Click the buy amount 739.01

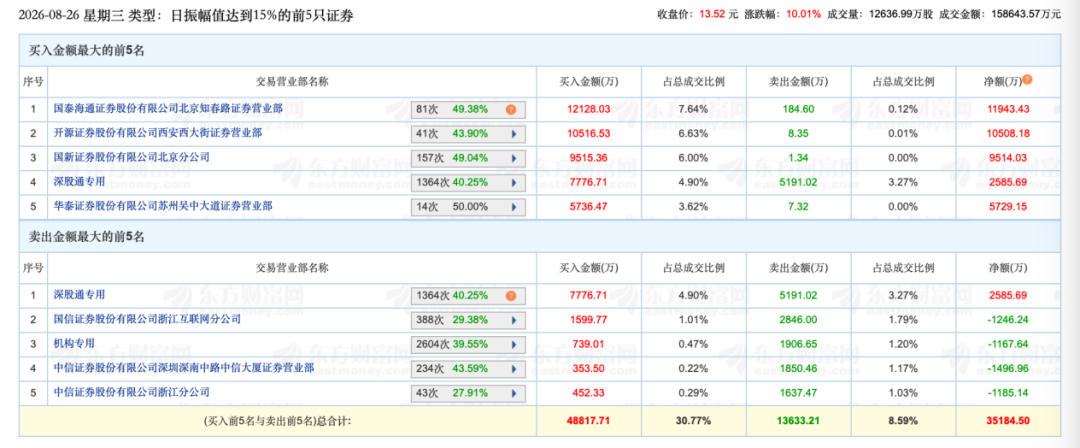tap(589, 344)
